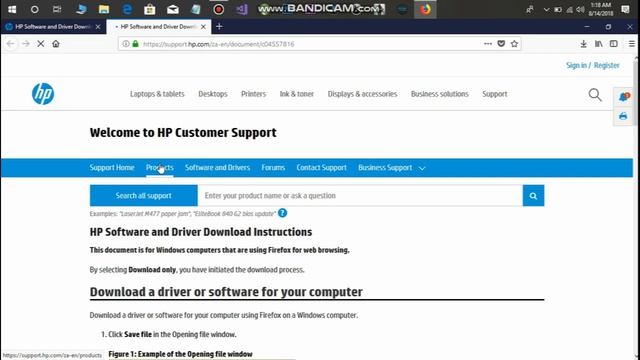640x360 pixels.
Task: Open the Firefox Library menu
Action: tap(599, 44)
